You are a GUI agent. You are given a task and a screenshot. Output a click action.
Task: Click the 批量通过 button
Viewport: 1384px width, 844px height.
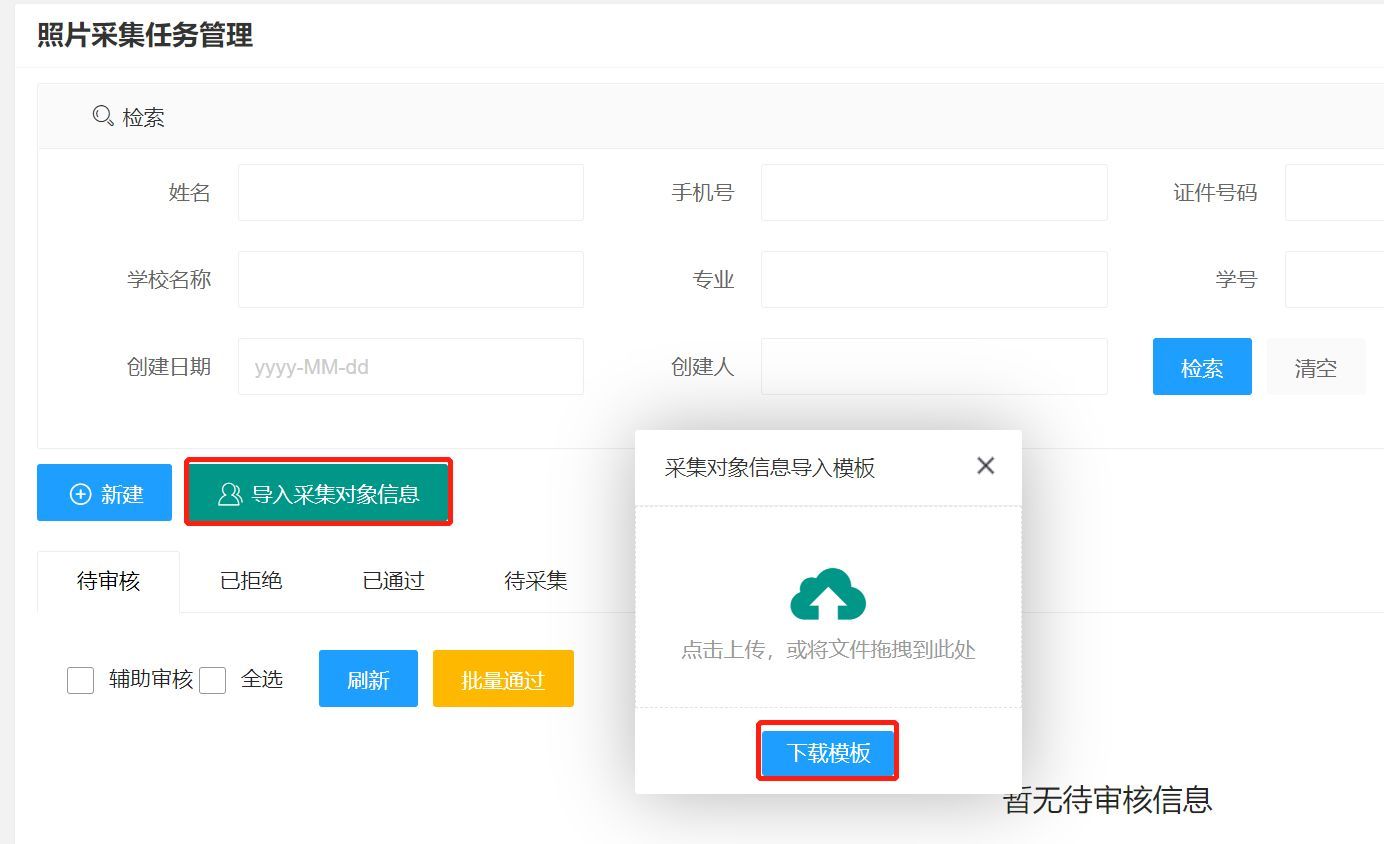[x=503, y=679]
